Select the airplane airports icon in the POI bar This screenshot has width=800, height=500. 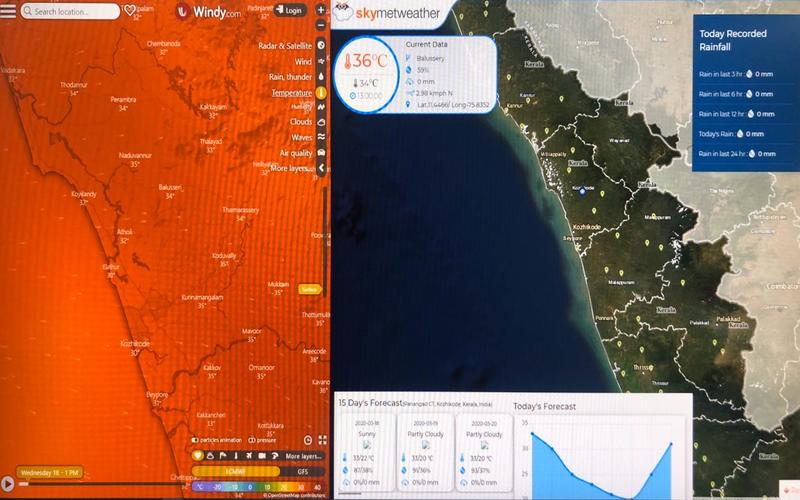(248, 456)
